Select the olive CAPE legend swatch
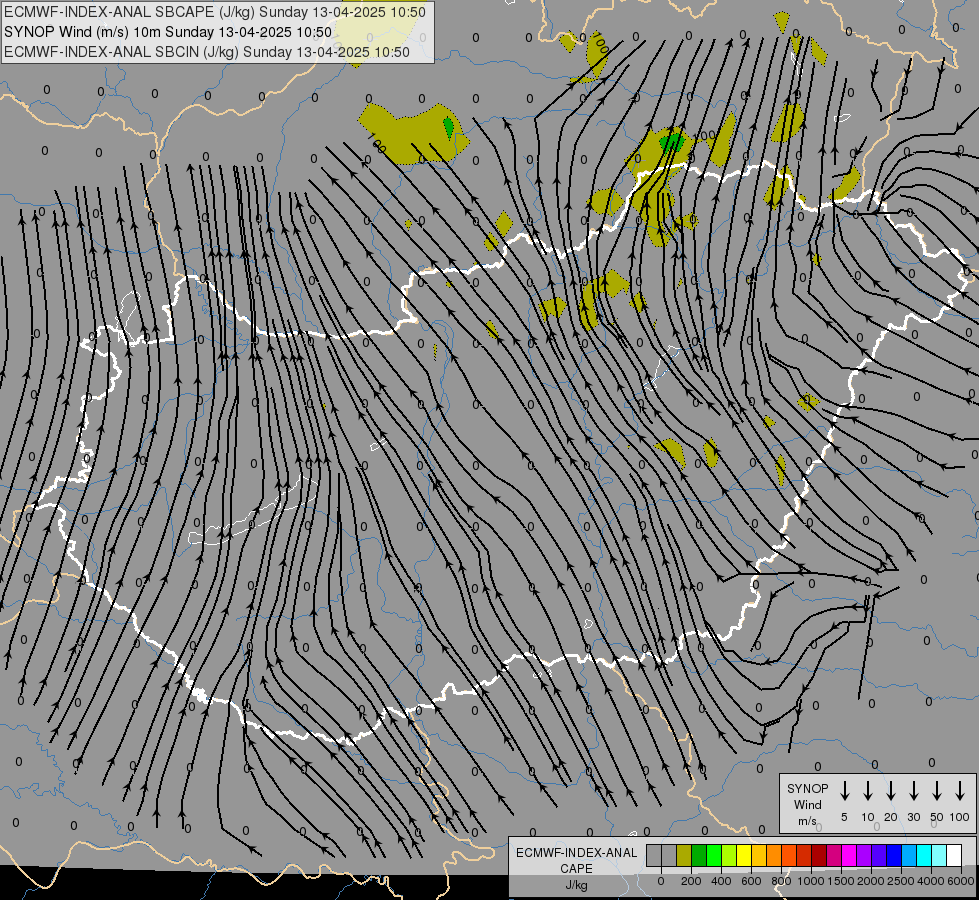The image size is (979, 900). (684, 856)
